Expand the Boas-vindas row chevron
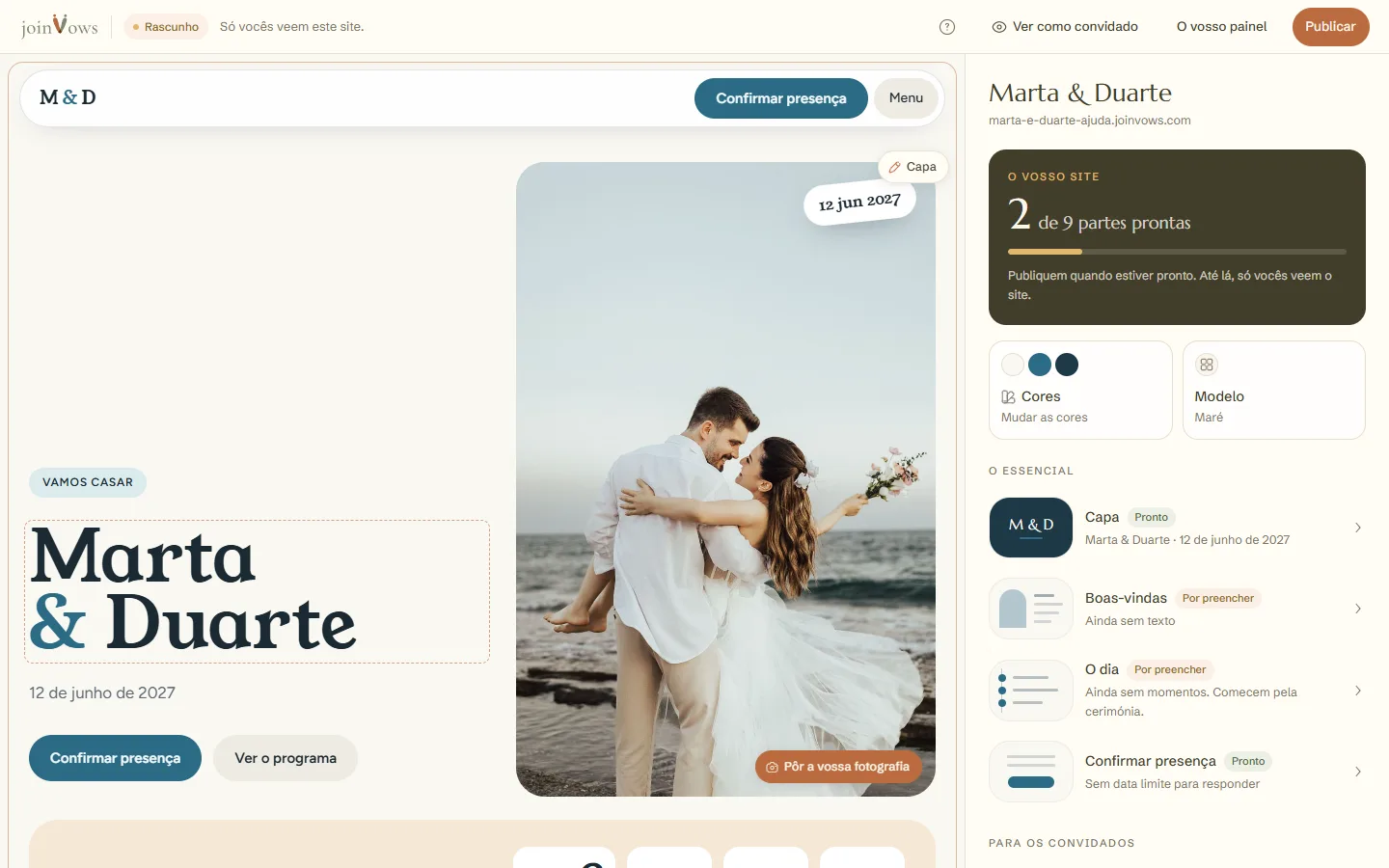 coord(1358,609)
